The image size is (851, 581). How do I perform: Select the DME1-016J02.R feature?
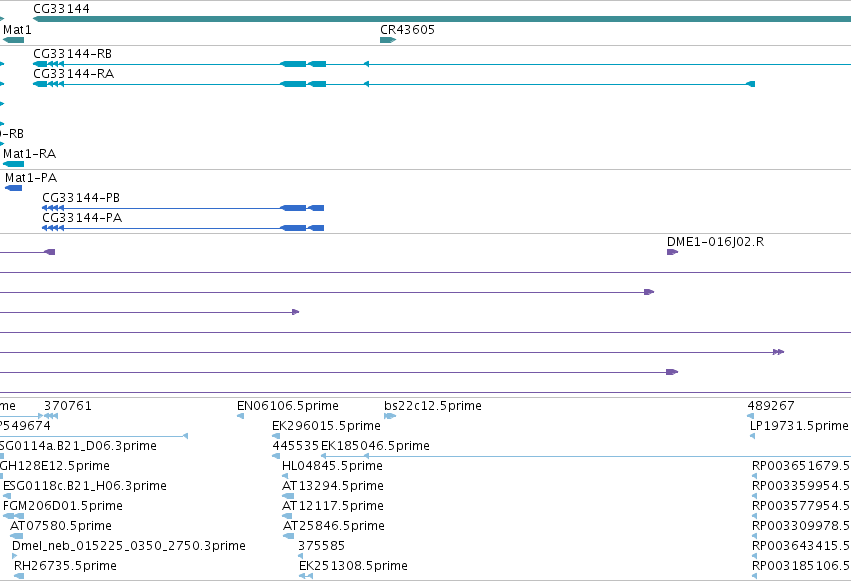point(672,252)
